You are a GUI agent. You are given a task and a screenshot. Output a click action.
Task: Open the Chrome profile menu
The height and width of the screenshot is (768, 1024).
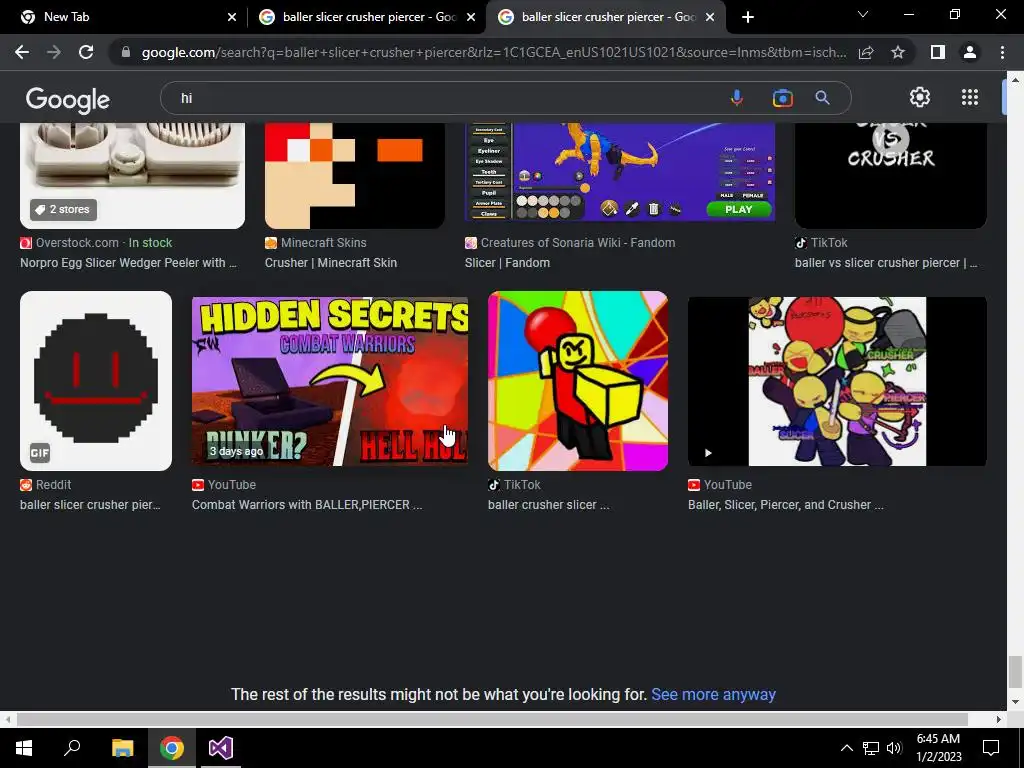click(x=970, y=52)
